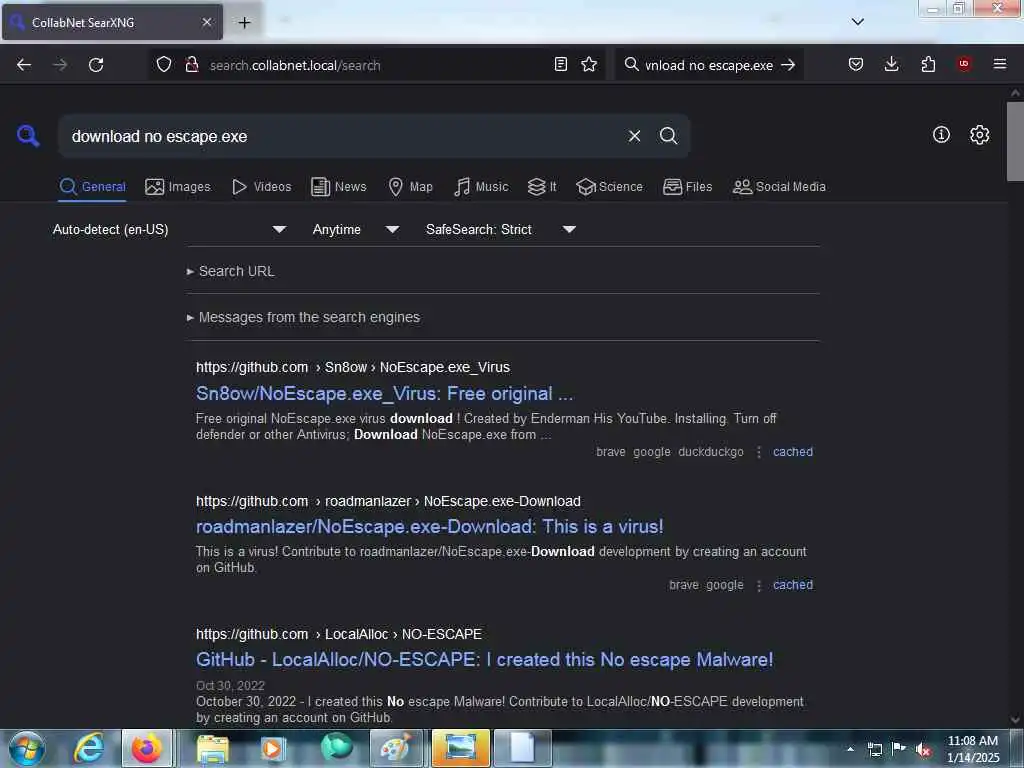Open Windows Explorer folder on taskbar
Viewport: 1024px width, 768px height.
coord(213,748)
